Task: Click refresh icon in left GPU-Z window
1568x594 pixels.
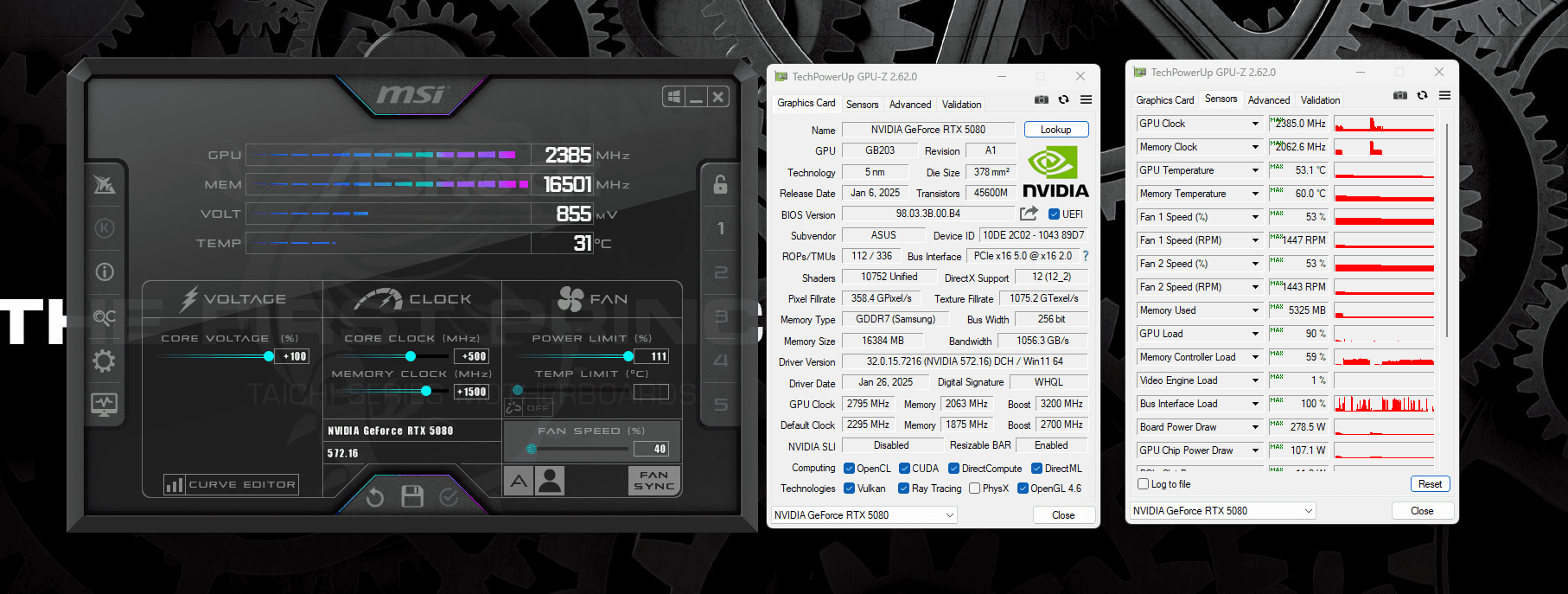Action: (1064, 99)
